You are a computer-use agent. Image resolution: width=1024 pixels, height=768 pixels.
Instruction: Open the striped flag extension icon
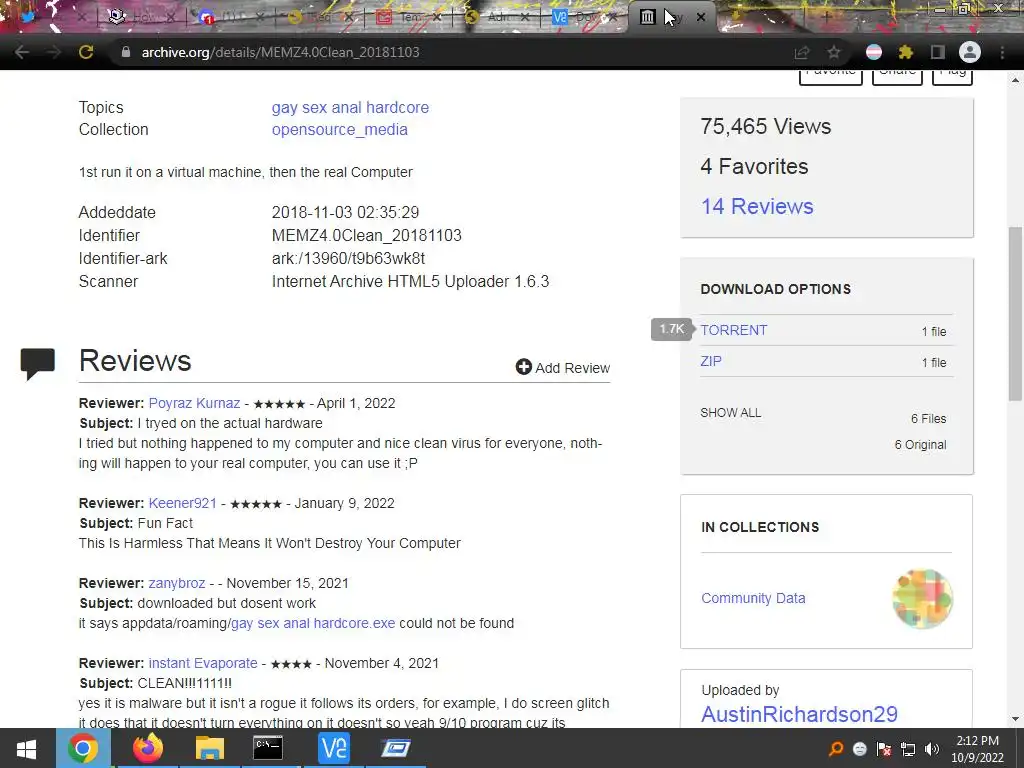(x=874, y=52)
